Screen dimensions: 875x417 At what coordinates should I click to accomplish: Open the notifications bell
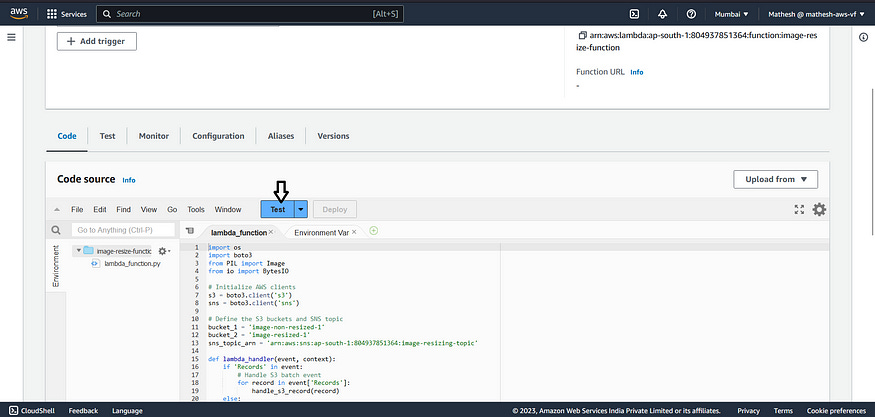pyautogui.click(x=662, y=14)
